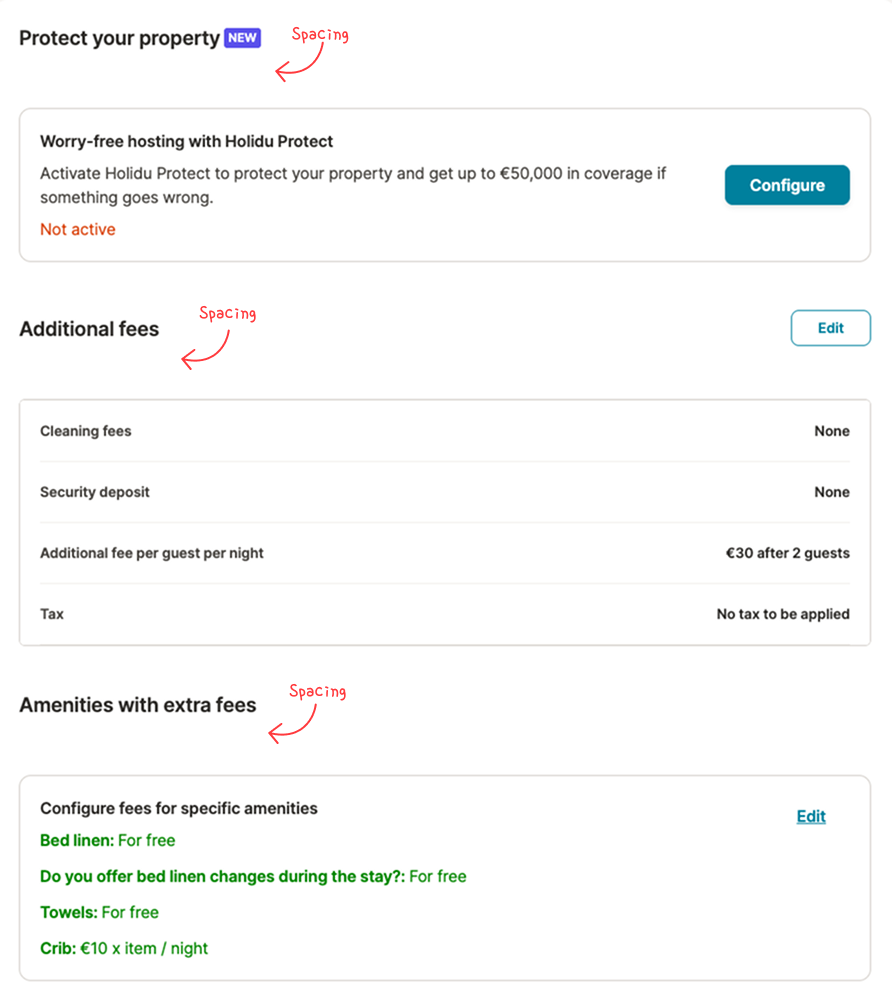Image resolution: width=892 pixels, height=1005 pixels.
Task: Select Amenities with extra fees heading
Action: pos(137,705)
